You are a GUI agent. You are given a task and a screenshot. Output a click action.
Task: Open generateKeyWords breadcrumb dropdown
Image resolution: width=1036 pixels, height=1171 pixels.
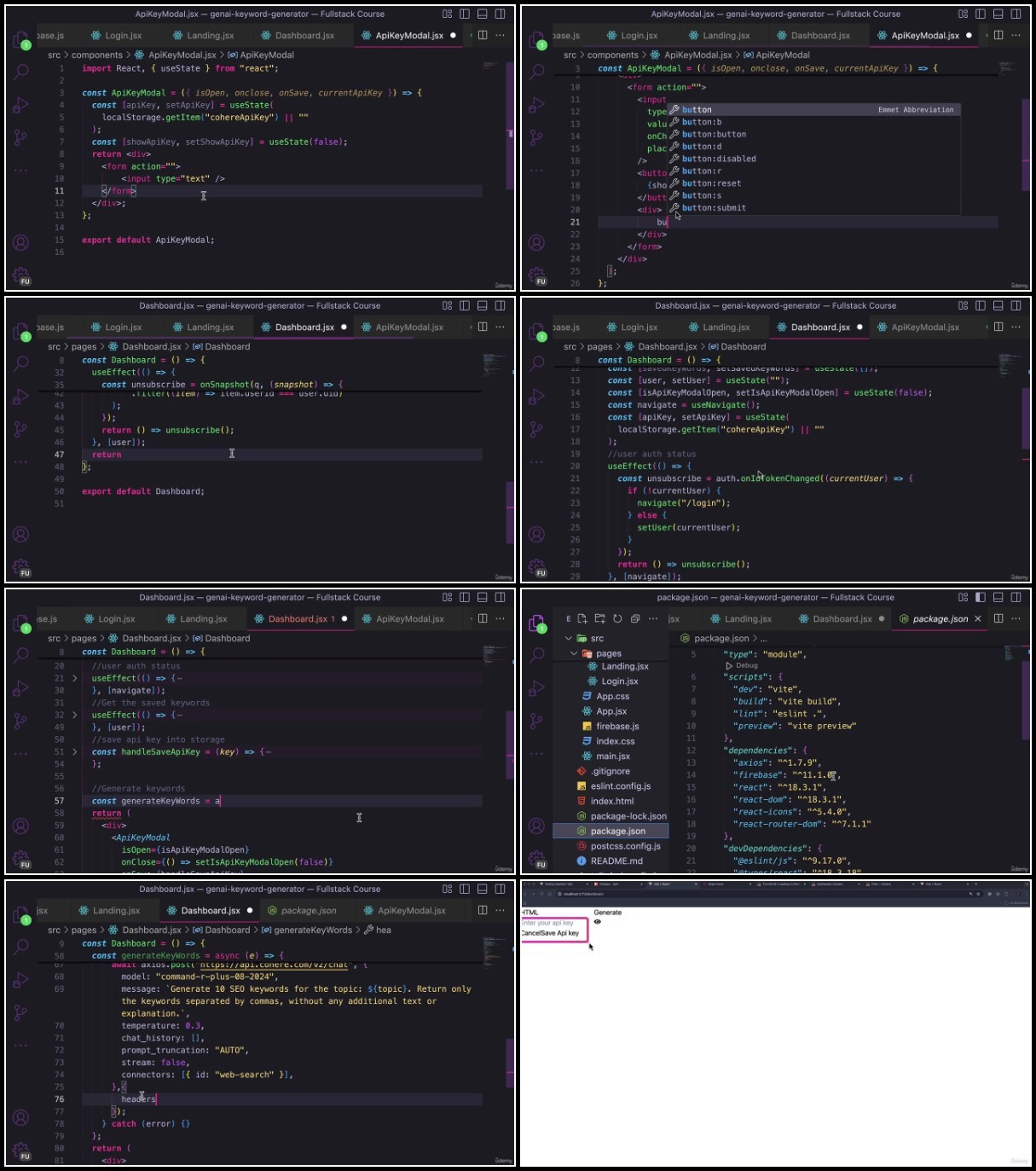(x=313, y=930)
